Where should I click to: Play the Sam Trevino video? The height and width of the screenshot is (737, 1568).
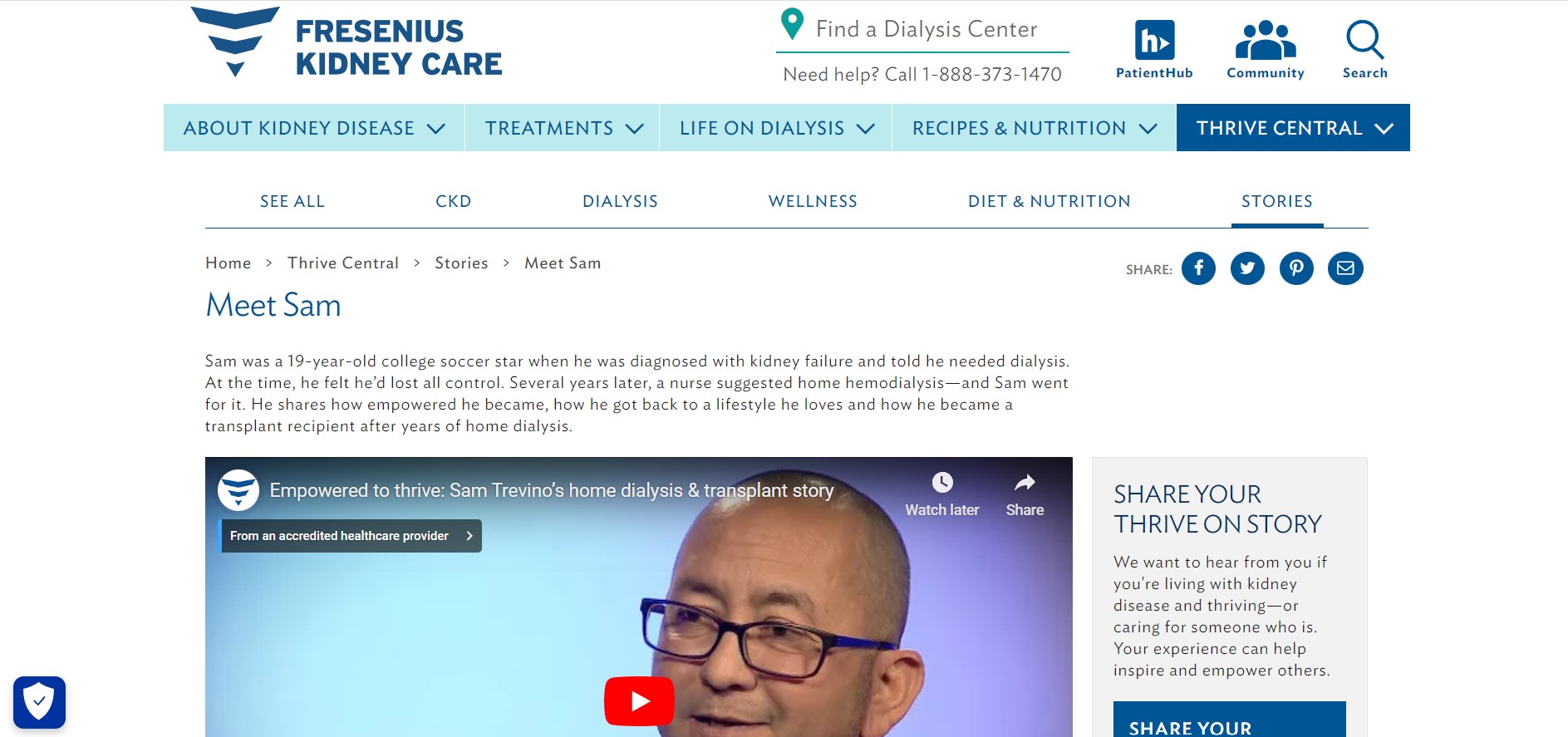point(639,701)
